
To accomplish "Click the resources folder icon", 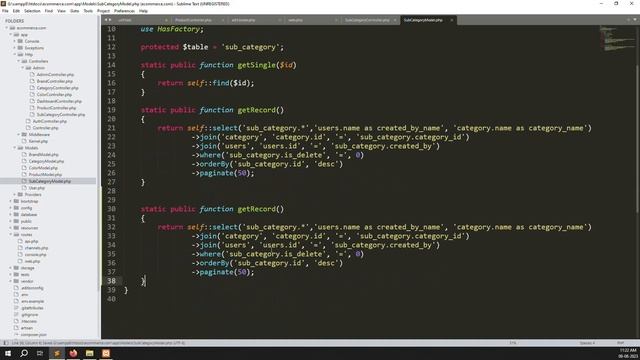I will tap(16, 228).
